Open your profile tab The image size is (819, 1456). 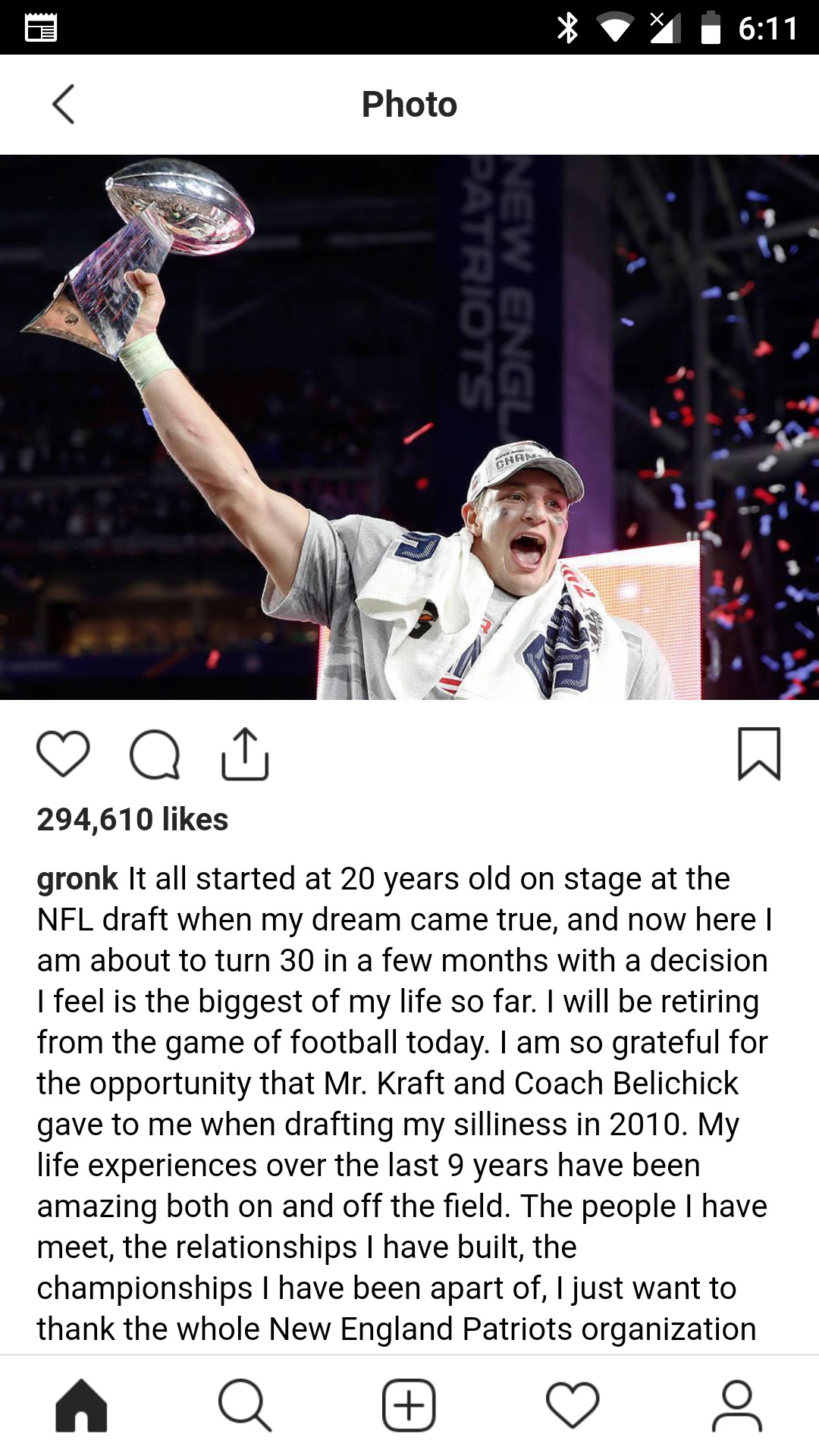736,1405
